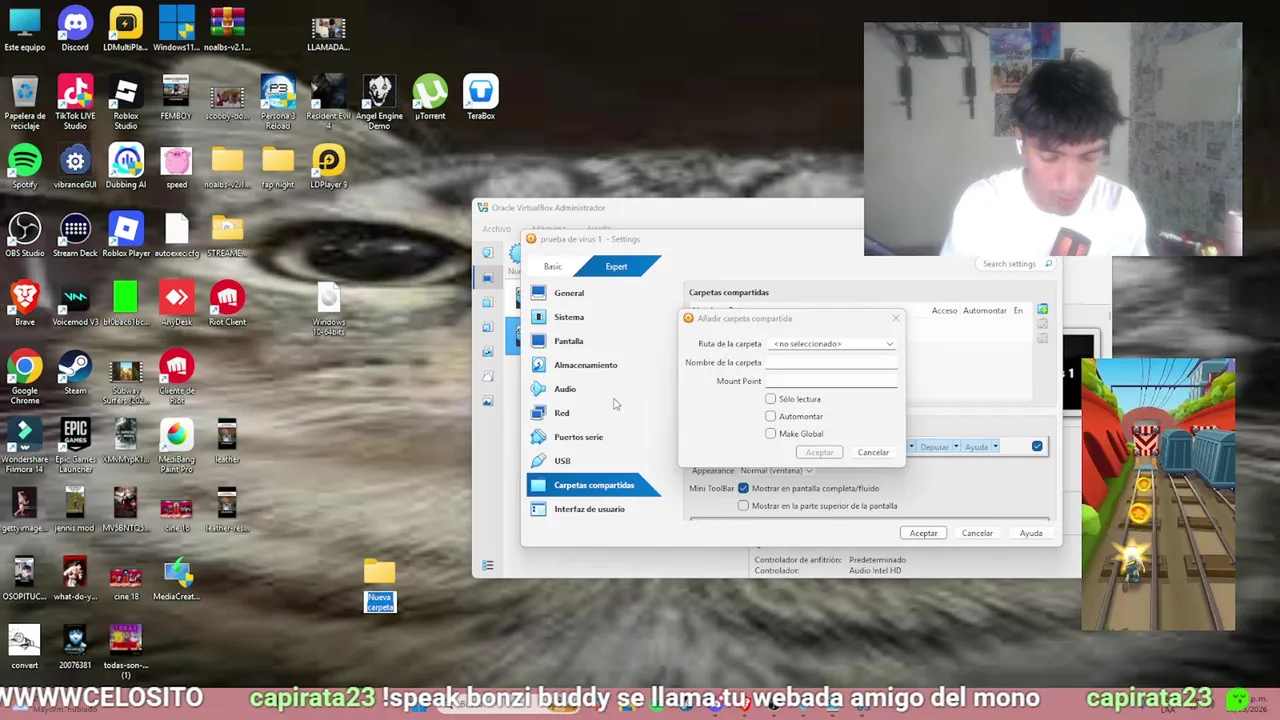Screen dimensions: 1280x720
Task: Select the Roblox Studio desktop icon
Action: tap(125, 103)
